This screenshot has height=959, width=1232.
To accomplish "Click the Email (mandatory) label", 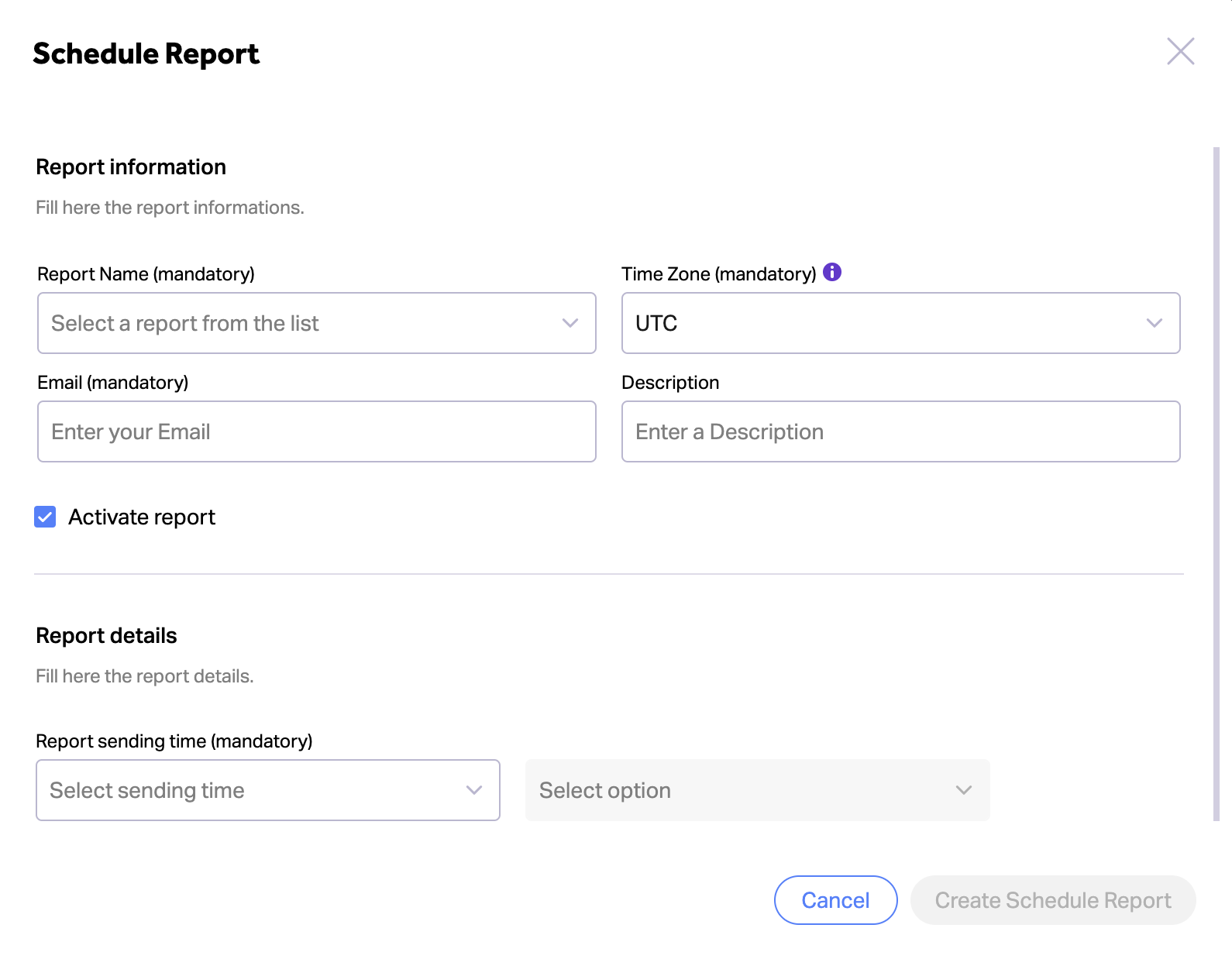I will click(113, 383).
